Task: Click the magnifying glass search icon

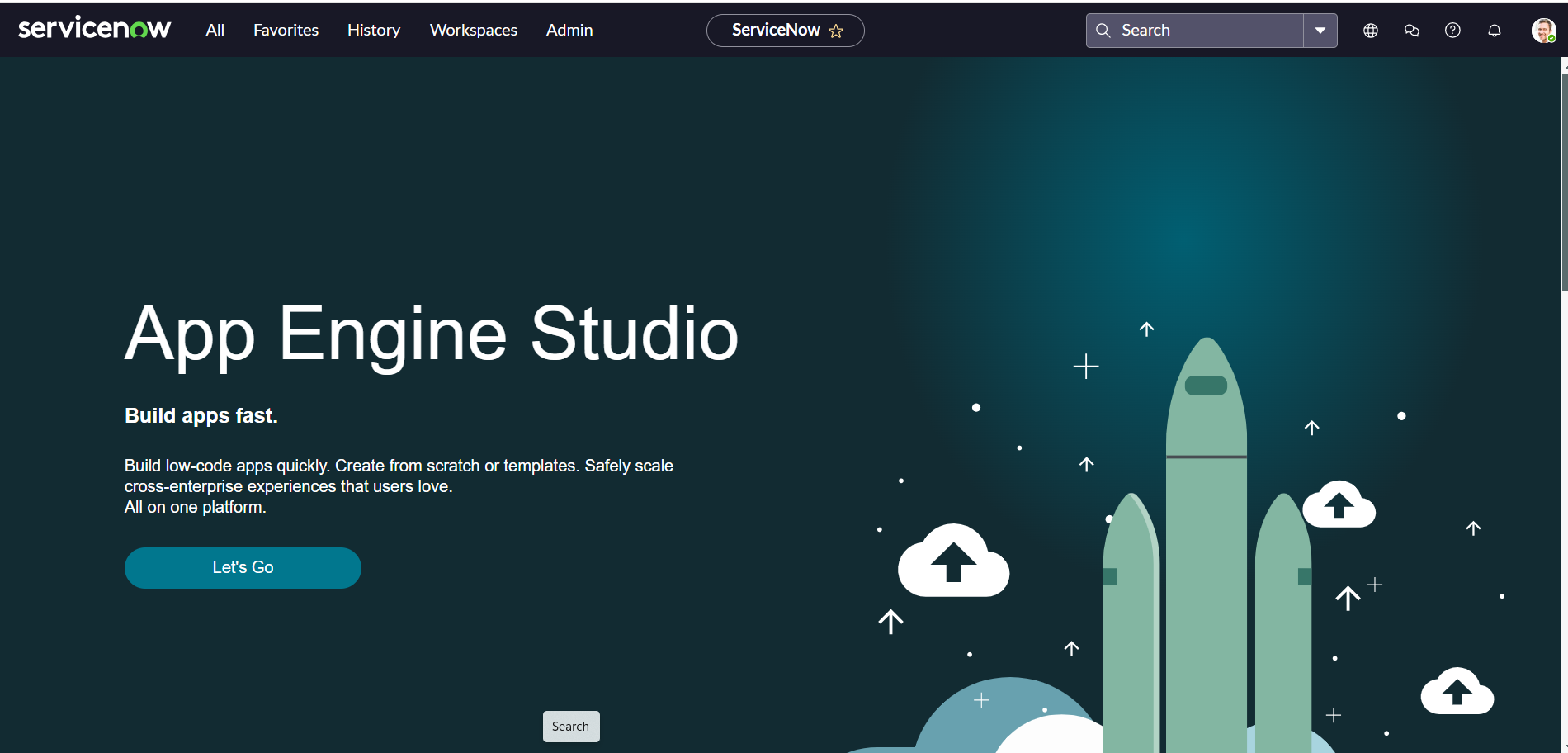Action: (1103, 31)
